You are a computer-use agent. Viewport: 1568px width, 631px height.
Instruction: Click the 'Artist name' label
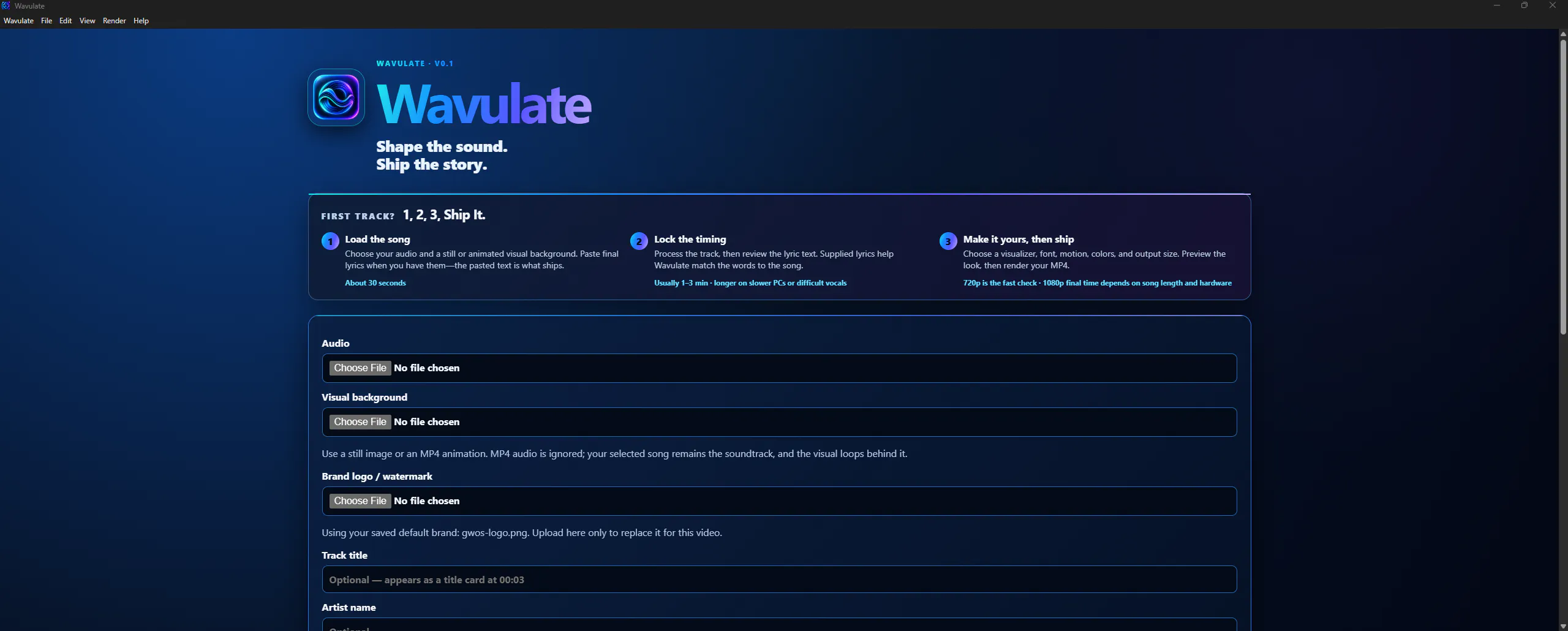349,608
